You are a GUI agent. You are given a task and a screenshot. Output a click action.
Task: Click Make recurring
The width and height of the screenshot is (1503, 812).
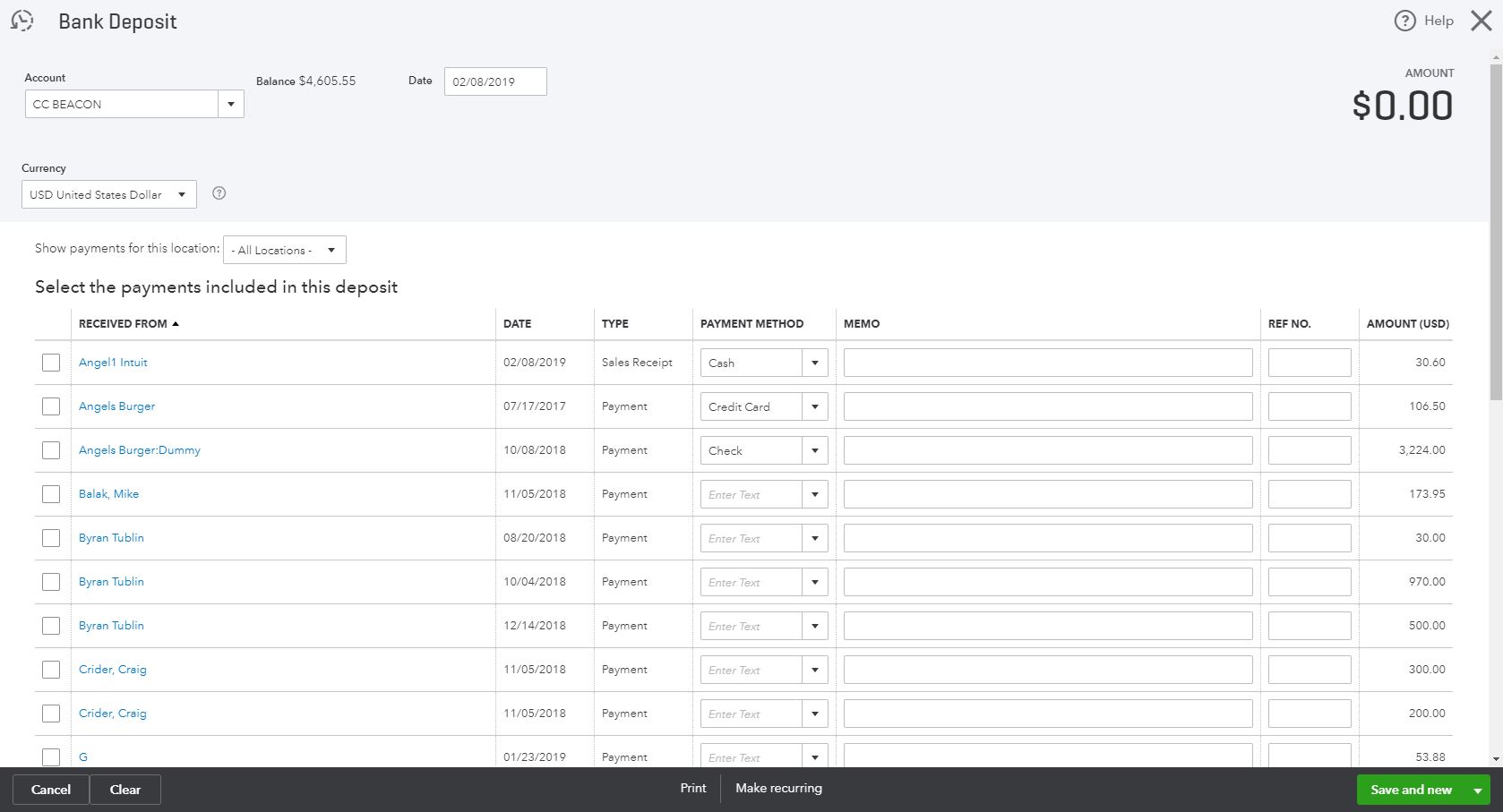778,789
